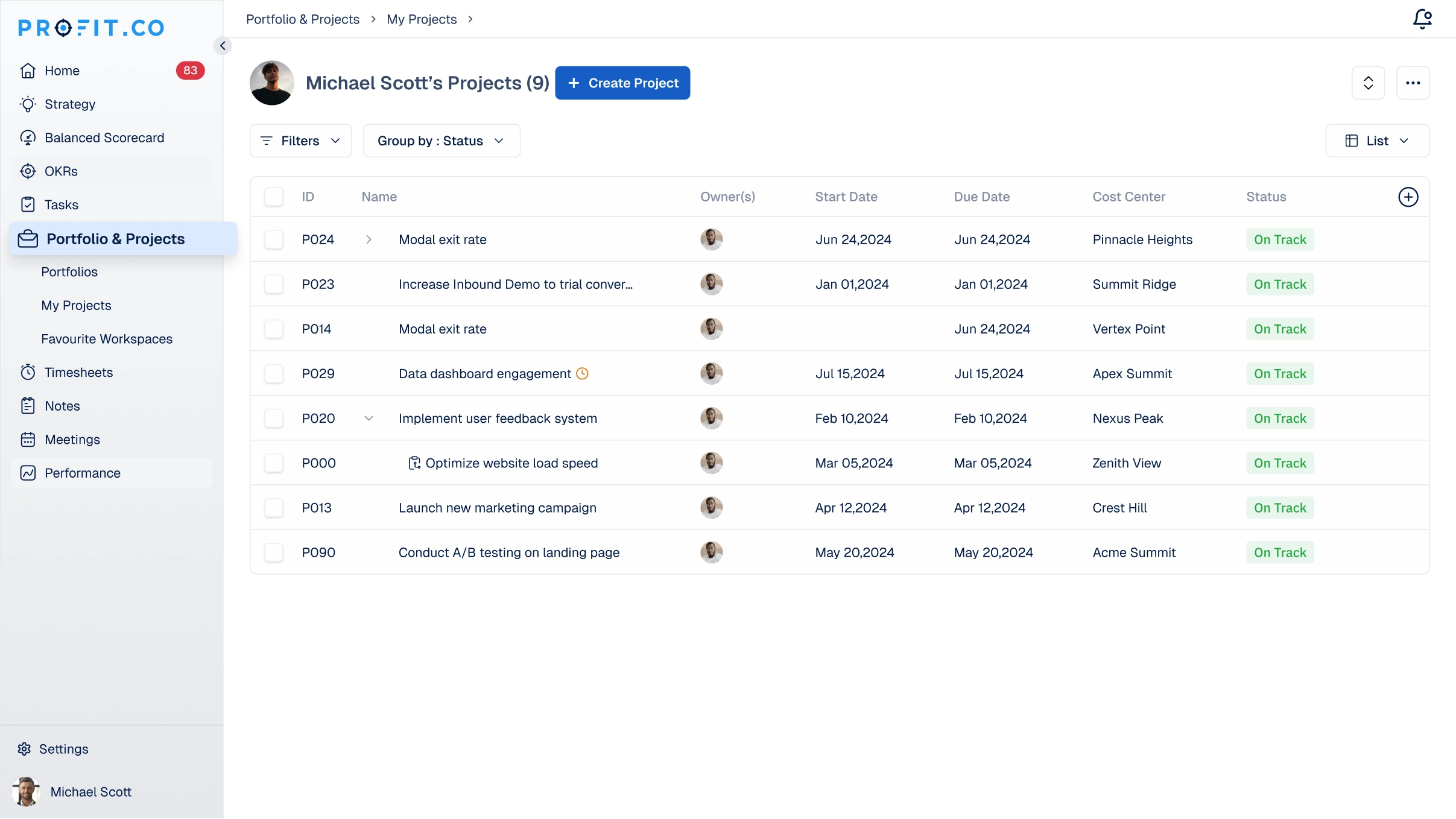The image size is (1456, 819).
Task: Click the expand/collapse all rows icon
Action: tap(1368, 83)
